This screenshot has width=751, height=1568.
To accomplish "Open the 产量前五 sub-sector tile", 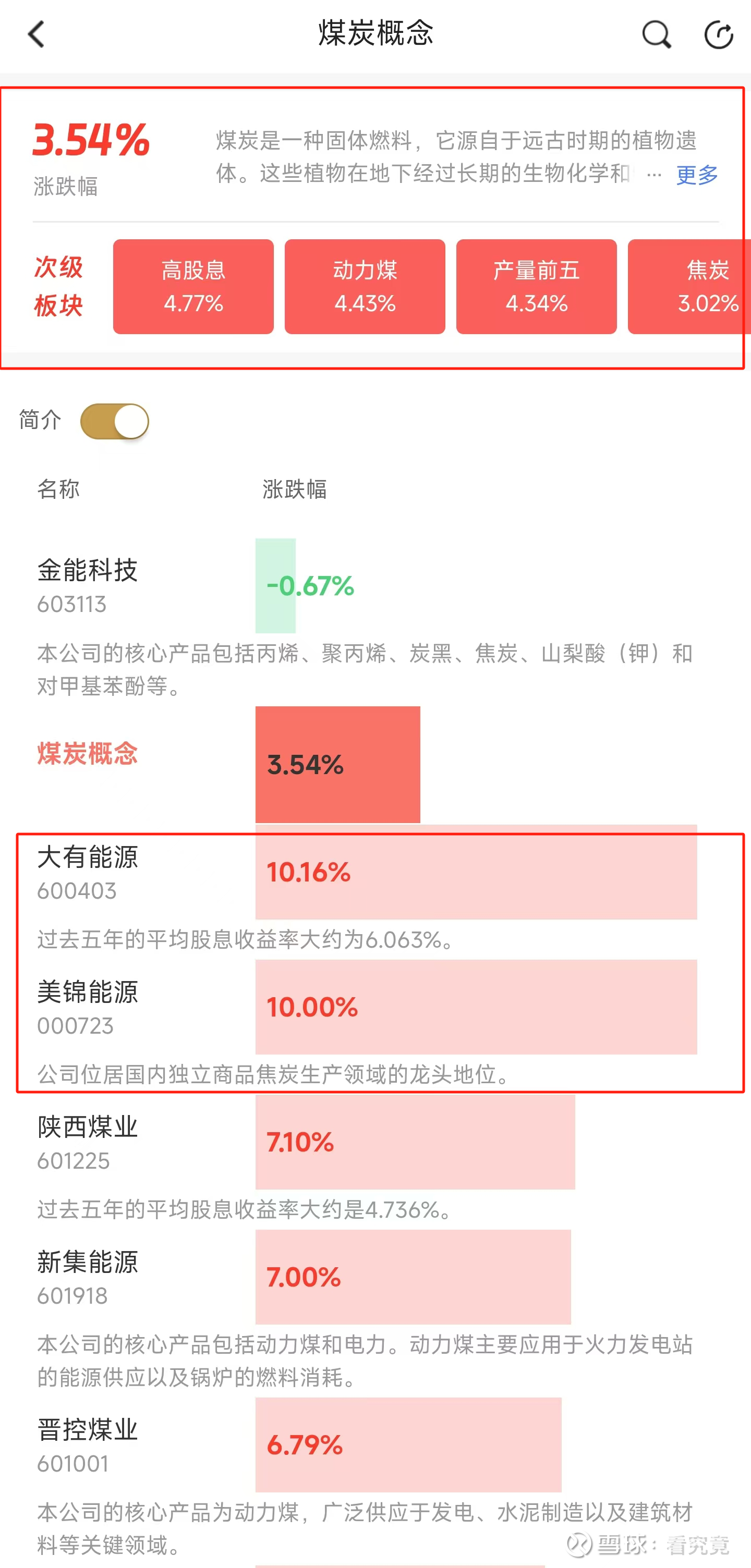I will (536, 286).
